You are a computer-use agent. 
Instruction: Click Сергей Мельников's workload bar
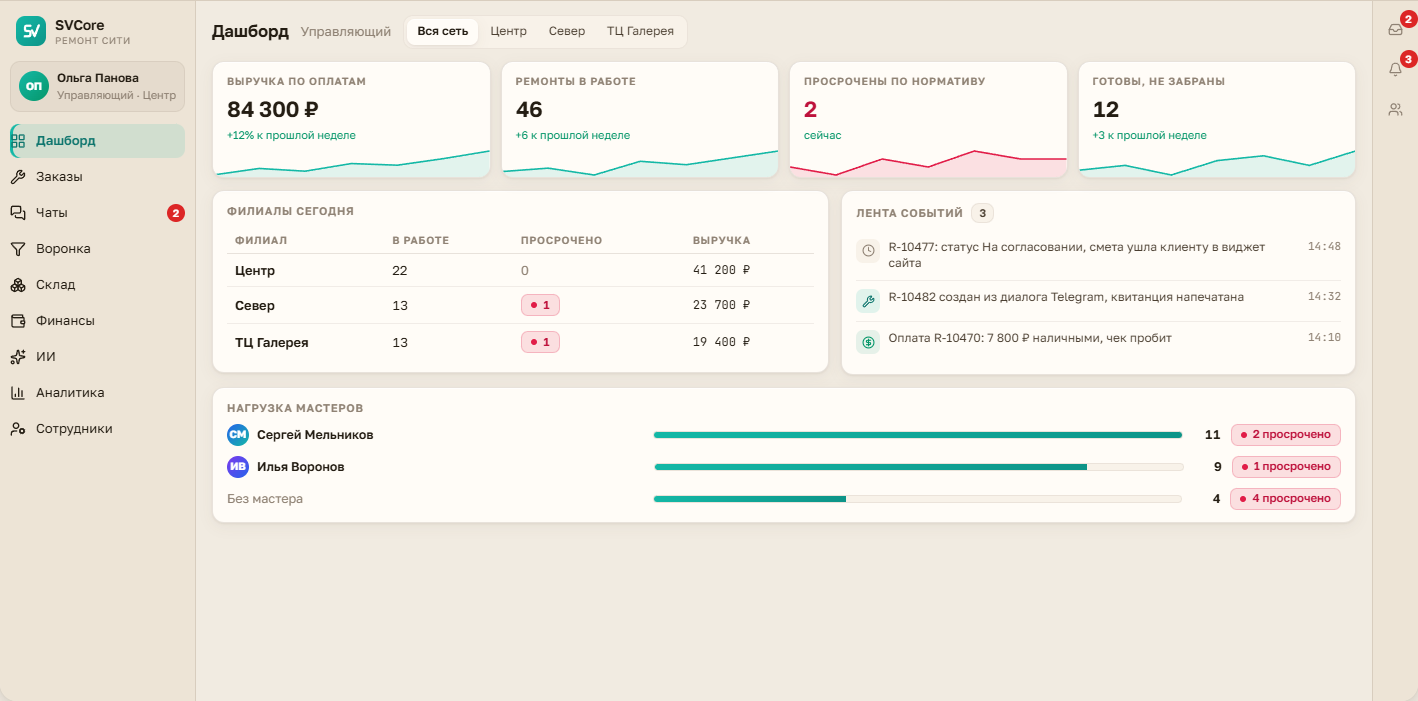918,435
